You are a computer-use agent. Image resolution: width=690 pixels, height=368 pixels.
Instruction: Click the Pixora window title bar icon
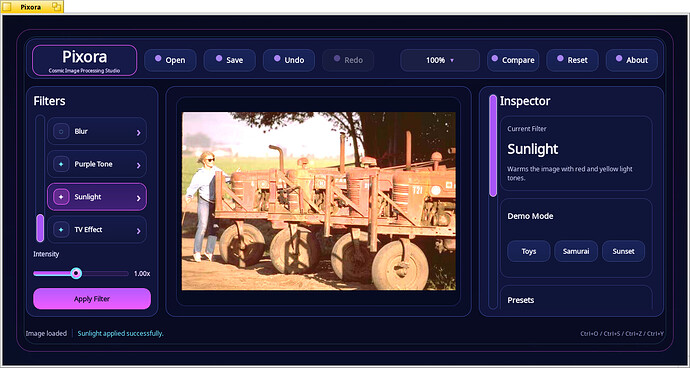[7, 7]
